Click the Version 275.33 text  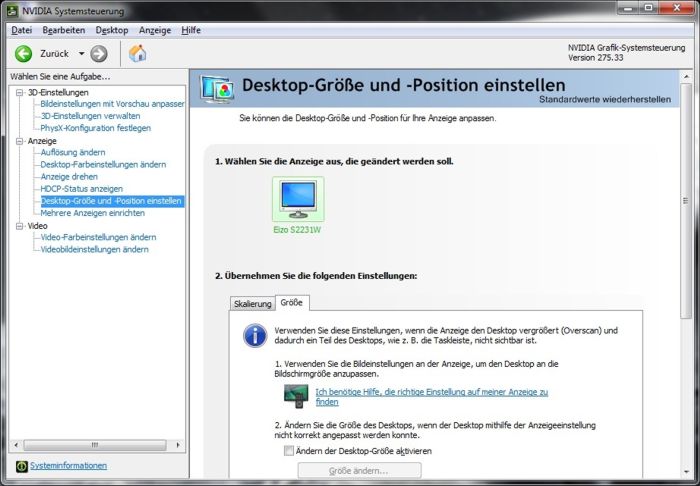596,58
